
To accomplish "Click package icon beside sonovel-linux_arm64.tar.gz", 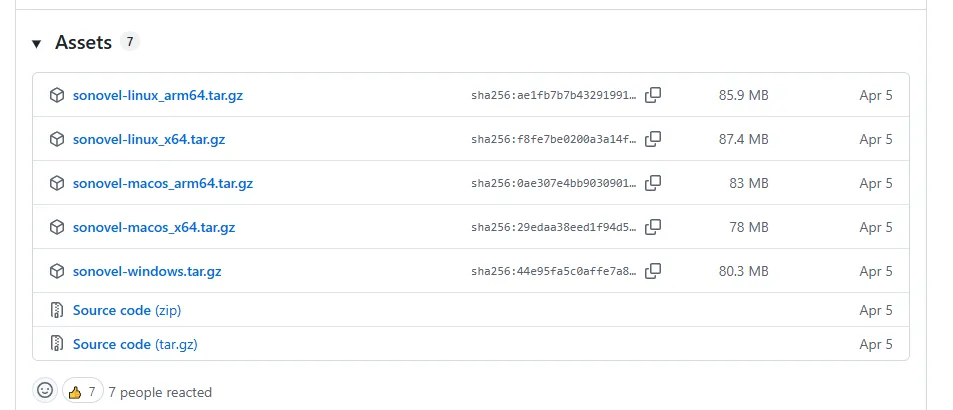I will pos(57,95).
